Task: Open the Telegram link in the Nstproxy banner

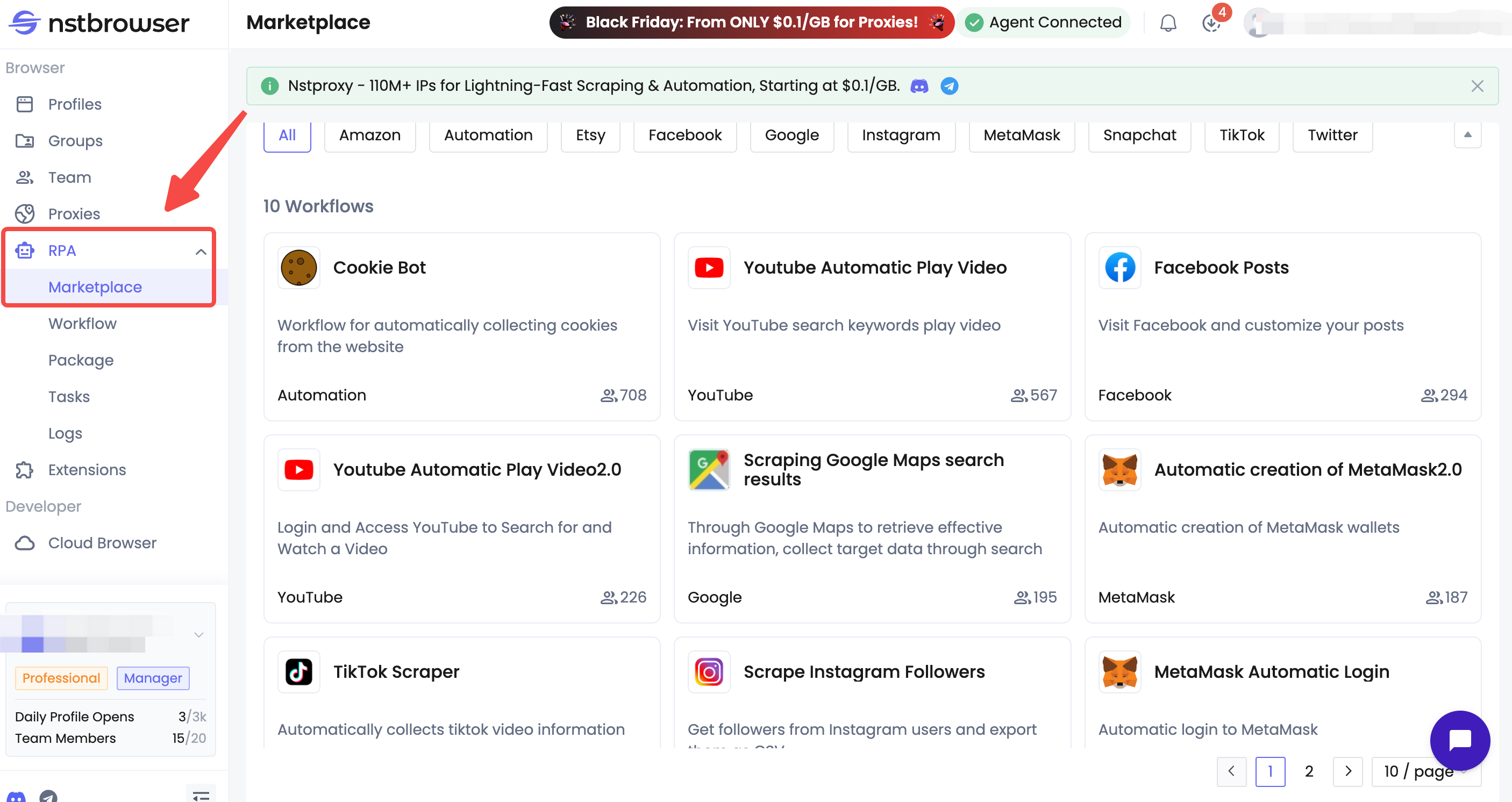Action: click(x=949, y=86)
